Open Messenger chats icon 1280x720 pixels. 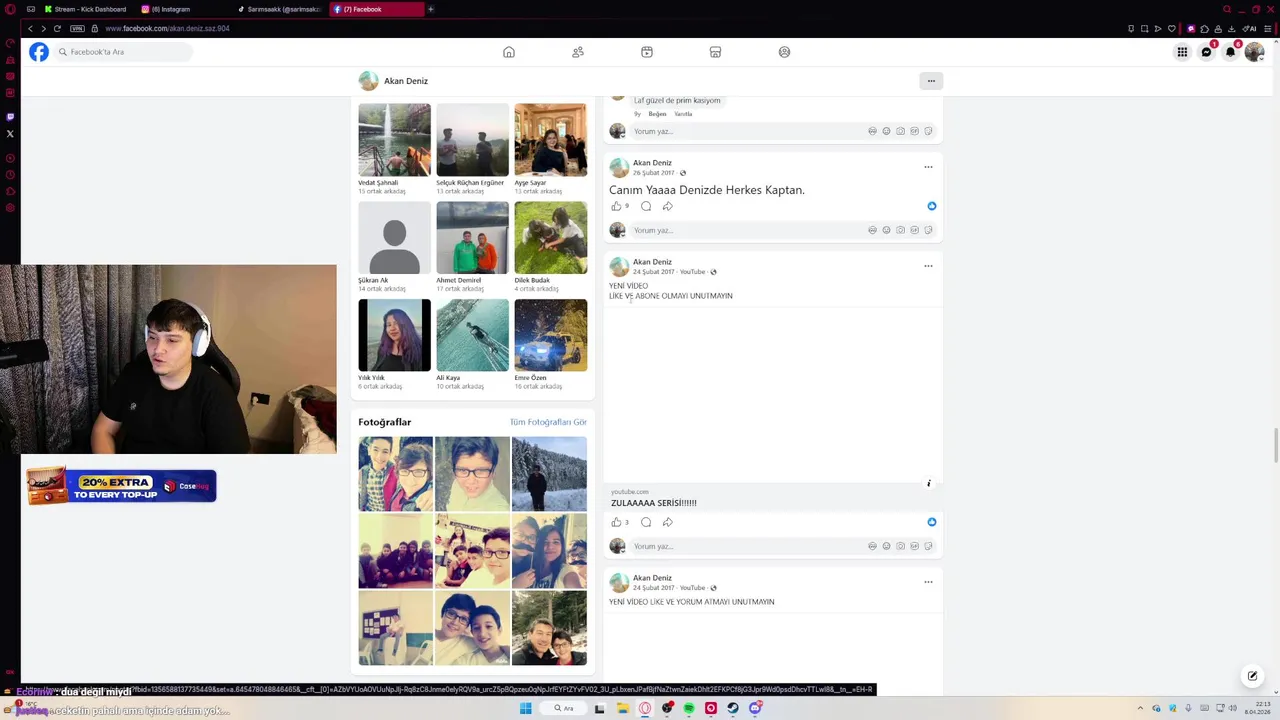[1206, 52]
